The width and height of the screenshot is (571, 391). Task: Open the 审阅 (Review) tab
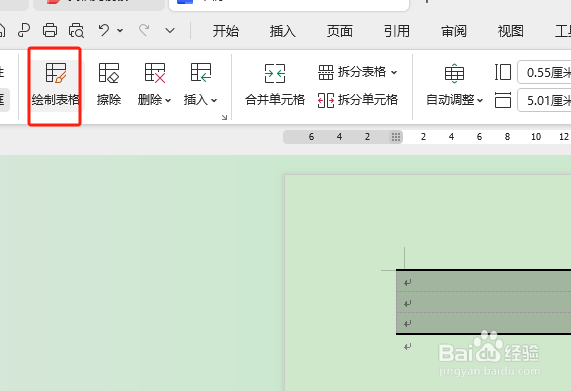coord(454,31)
